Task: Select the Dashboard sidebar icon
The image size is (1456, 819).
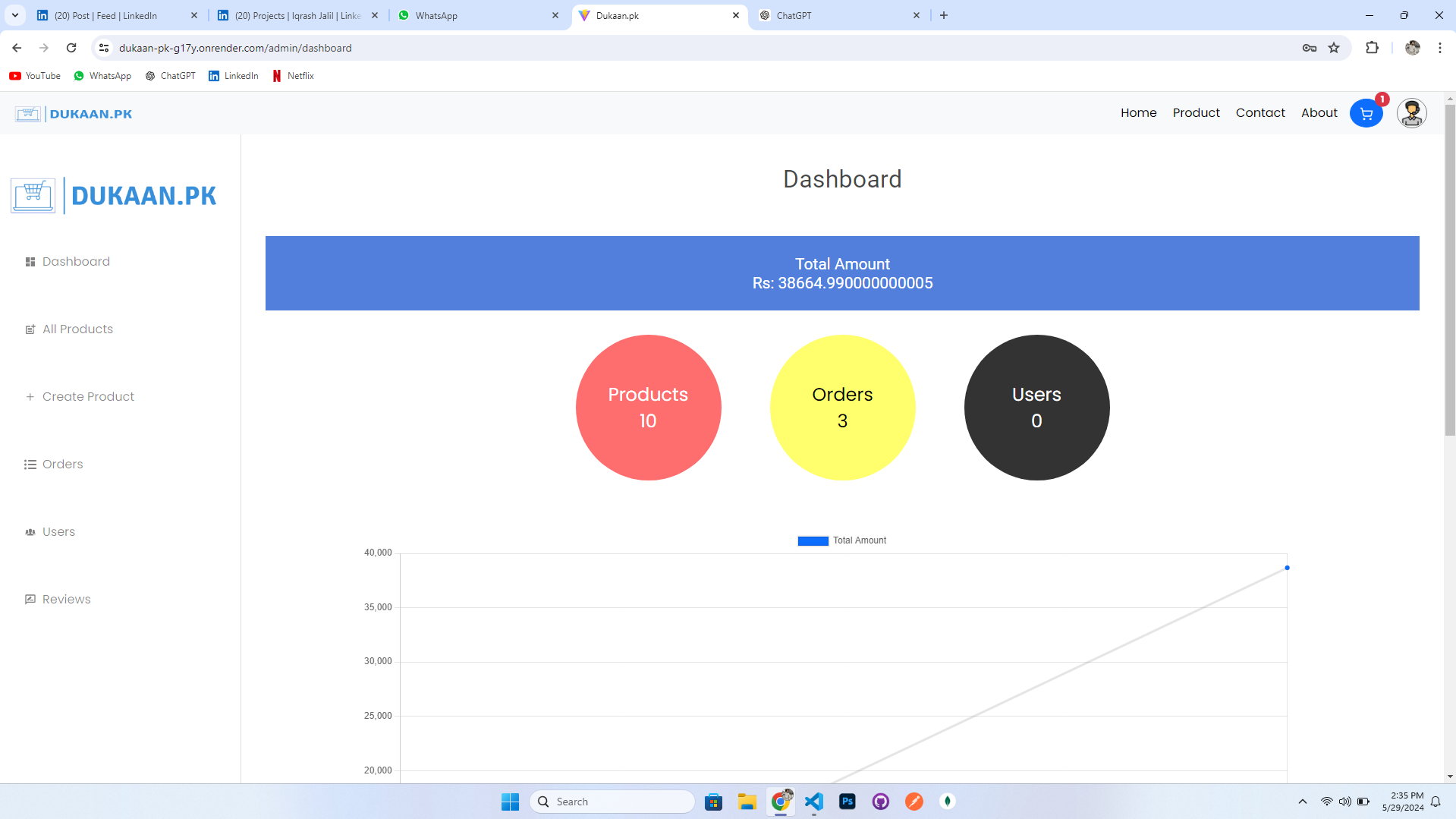Action: click(x=30, y=261)
